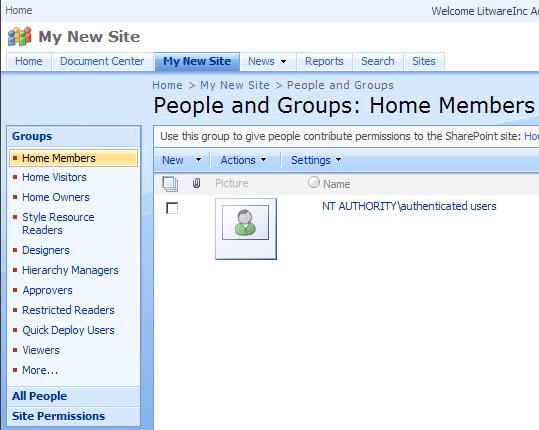Open the All People section
539x430 pixels.
(40, 396)
